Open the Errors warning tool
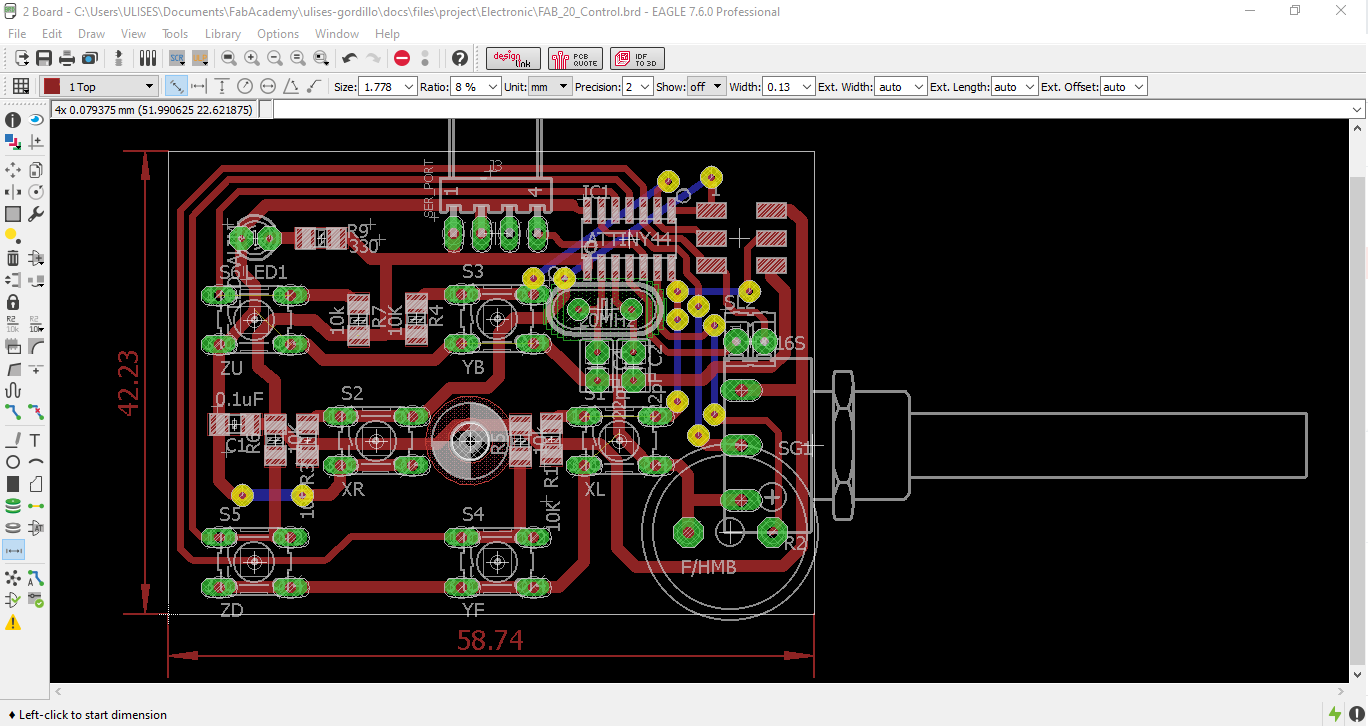 [x=13, y=622]
